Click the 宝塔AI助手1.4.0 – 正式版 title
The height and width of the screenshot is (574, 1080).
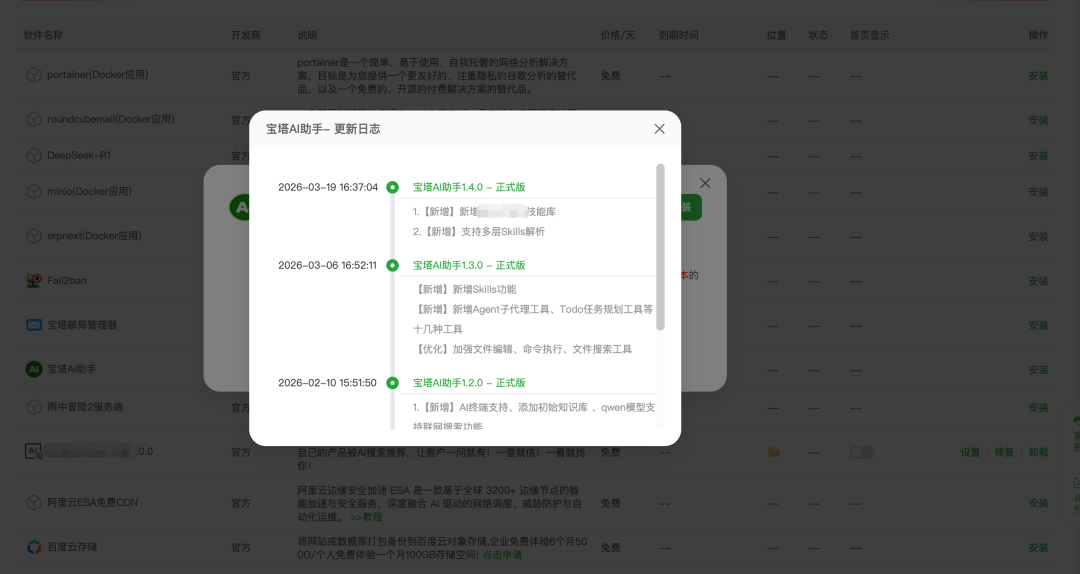(x=469, y=187)
